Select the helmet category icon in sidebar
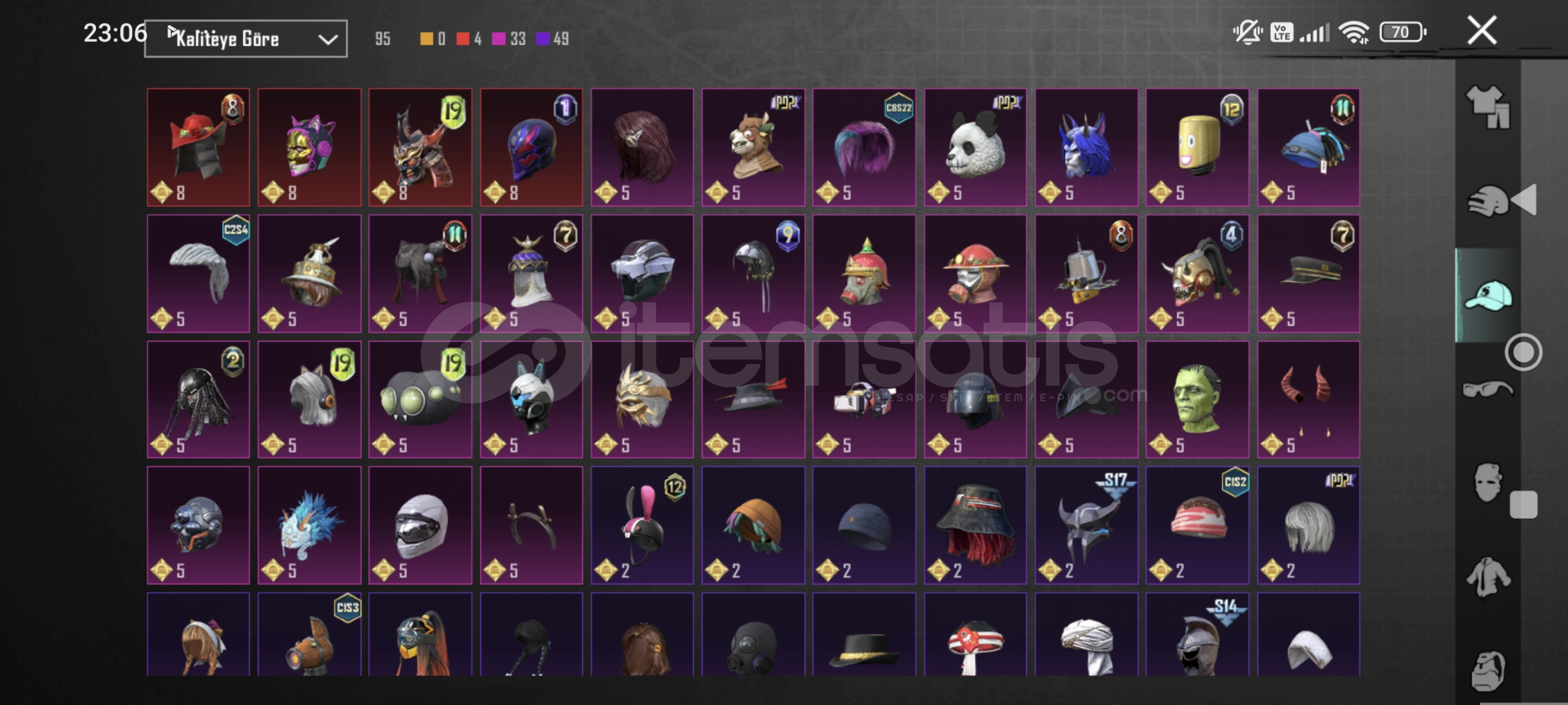Screen dimensions: 1568x705 coord(1488,201)
